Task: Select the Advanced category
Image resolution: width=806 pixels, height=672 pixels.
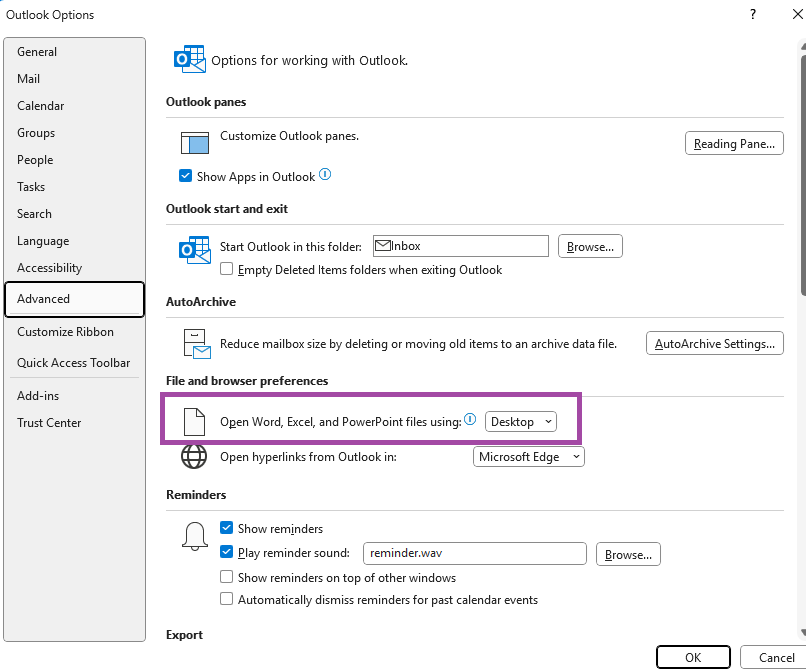Action: click(x=75, y=299)
